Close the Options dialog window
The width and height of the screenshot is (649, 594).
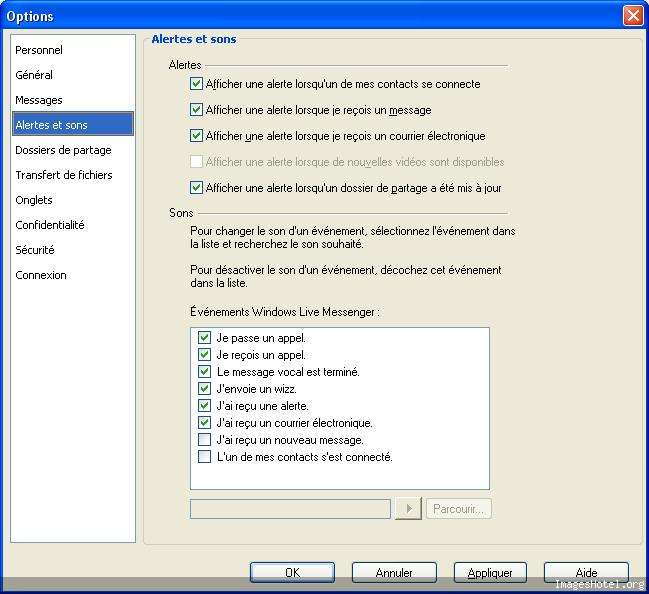pos(632,16)
